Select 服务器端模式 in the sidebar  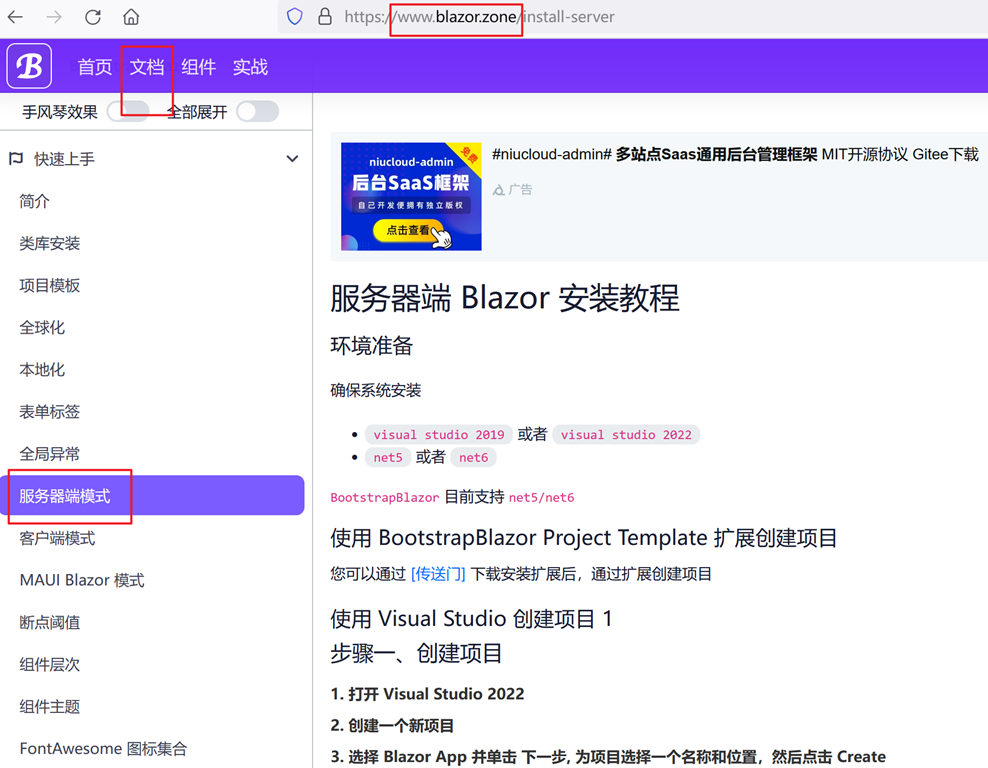[152, 496]
